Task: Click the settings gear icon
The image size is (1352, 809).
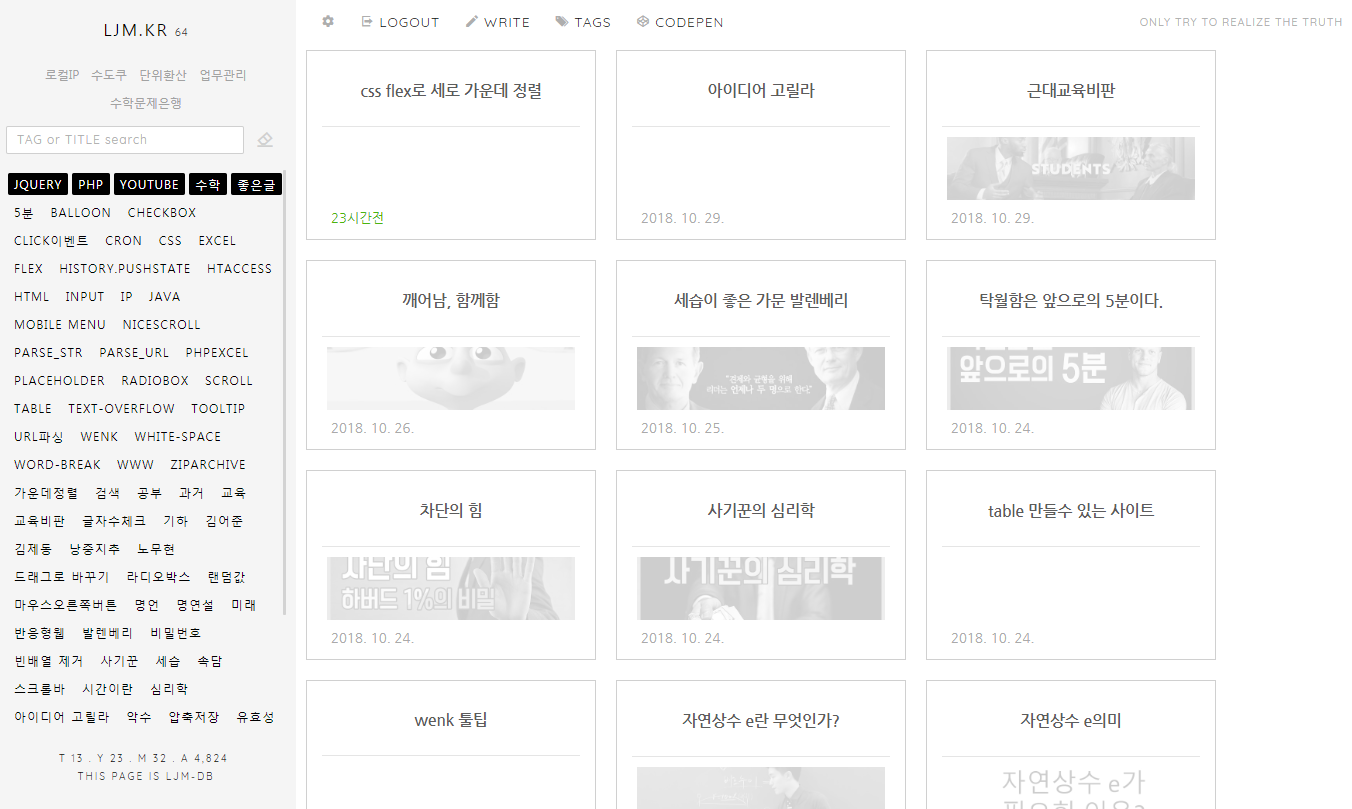Action: coord(328,21)
